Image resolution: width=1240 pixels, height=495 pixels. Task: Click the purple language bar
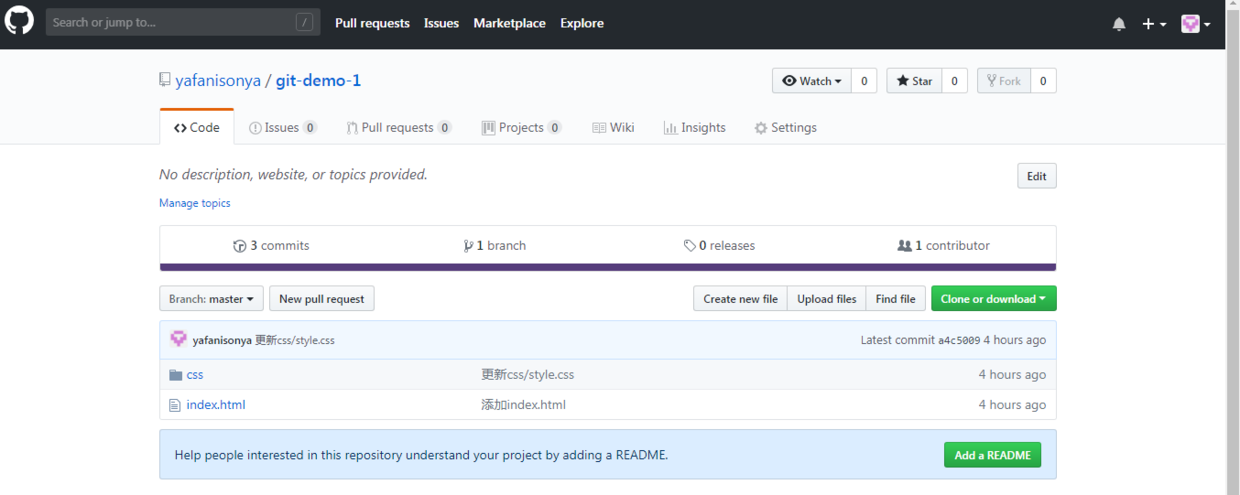tap(607, 267)
